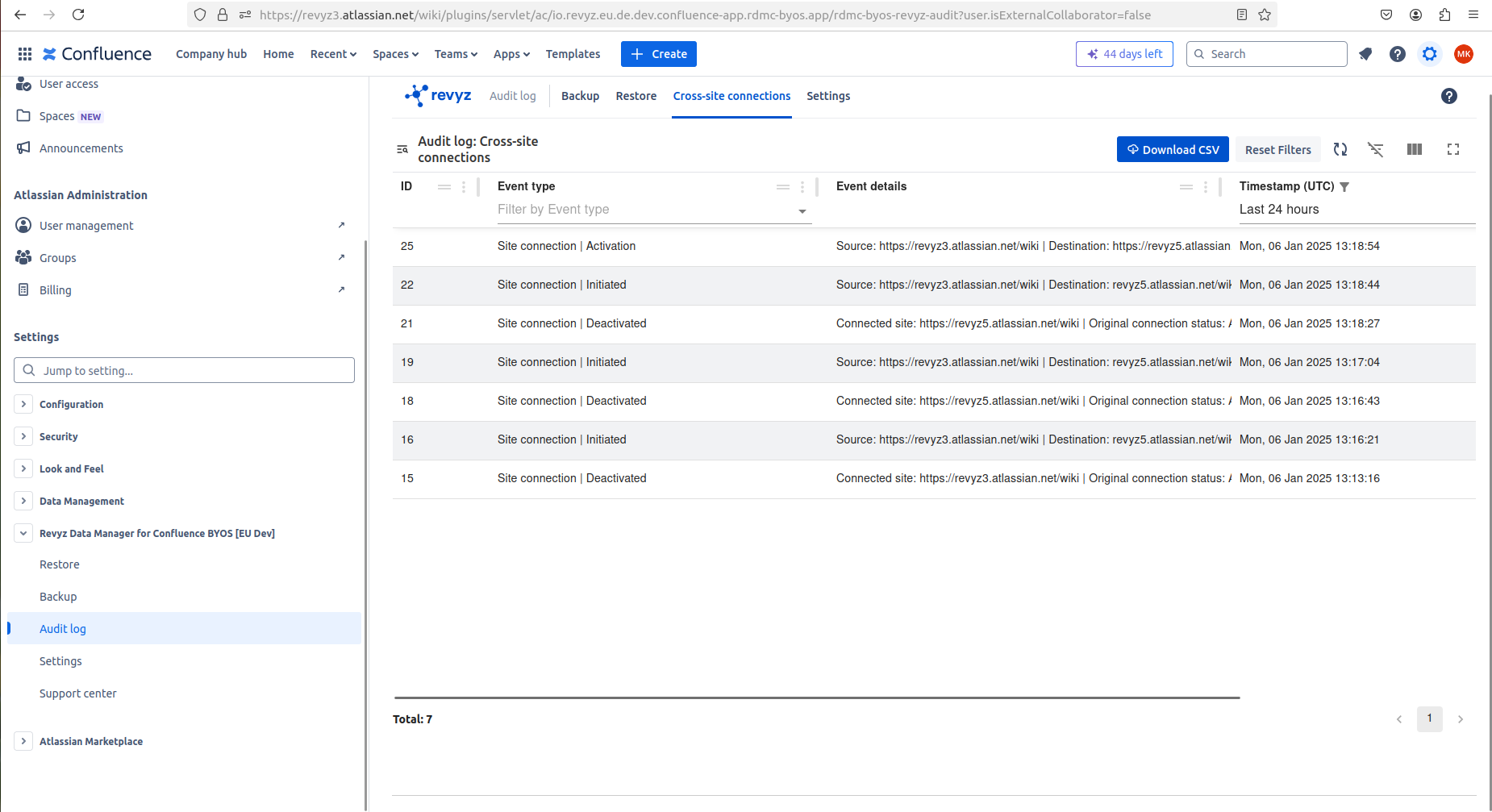
Task: Select Support center in sidebar
Action: coord(77,693)
